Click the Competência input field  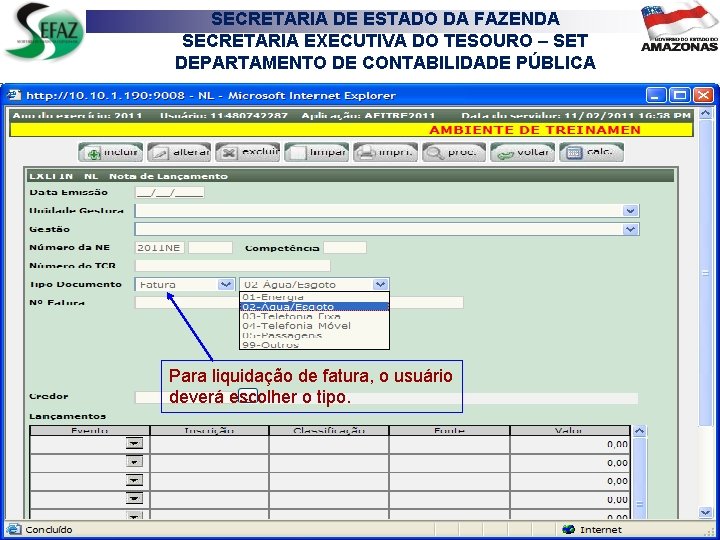pos(345,248)
